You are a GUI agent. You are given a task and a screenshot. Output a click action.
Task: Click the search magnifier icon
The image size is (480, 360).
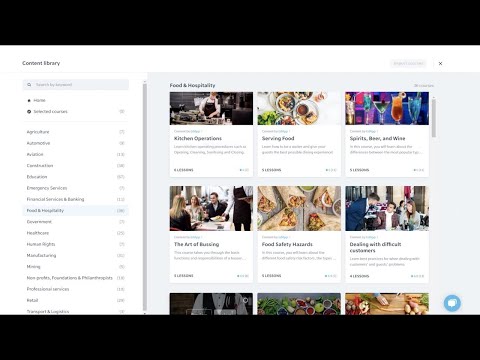click(29, 85)
